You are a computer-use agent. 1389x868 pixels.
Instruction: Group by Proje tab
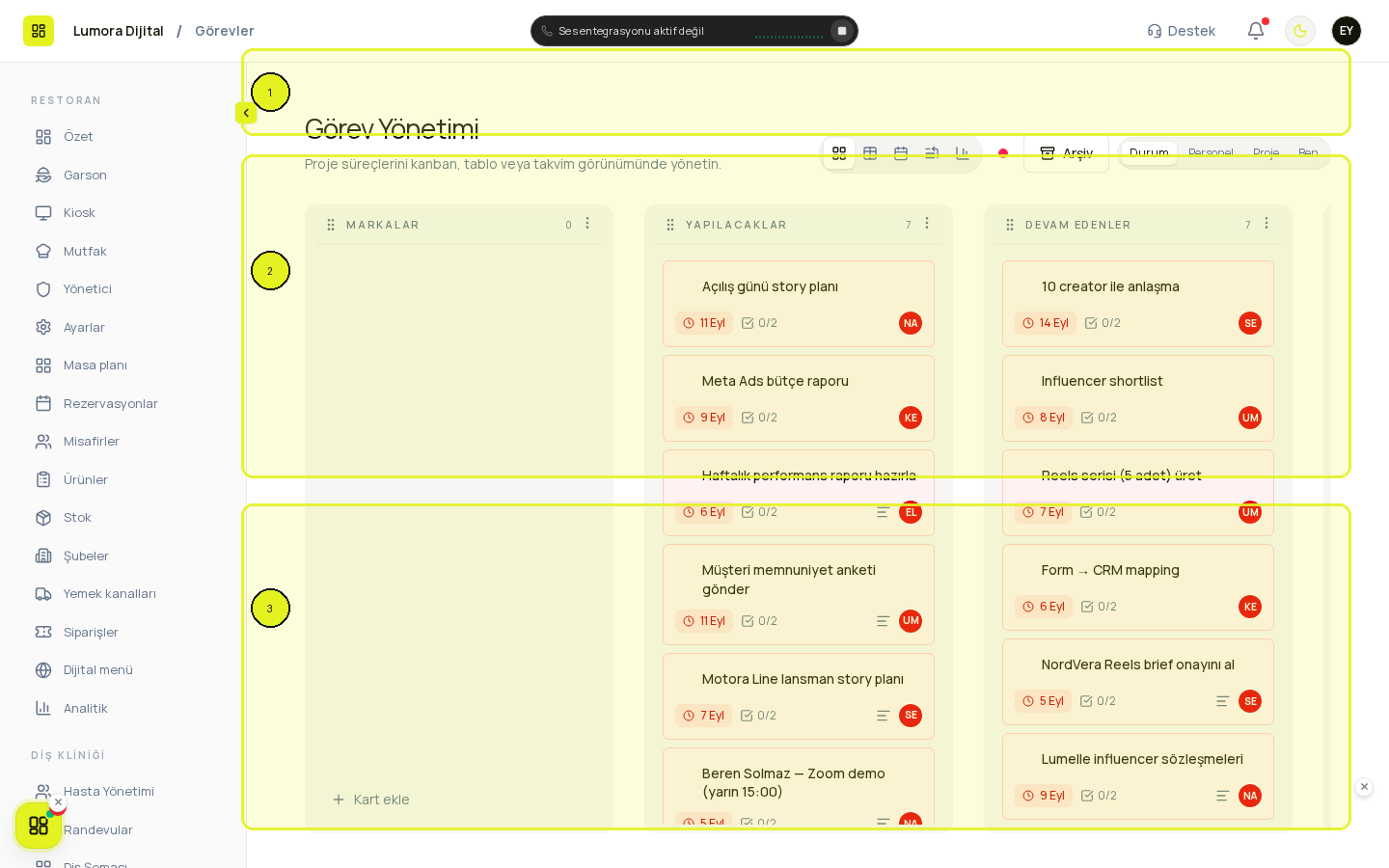1266,152
